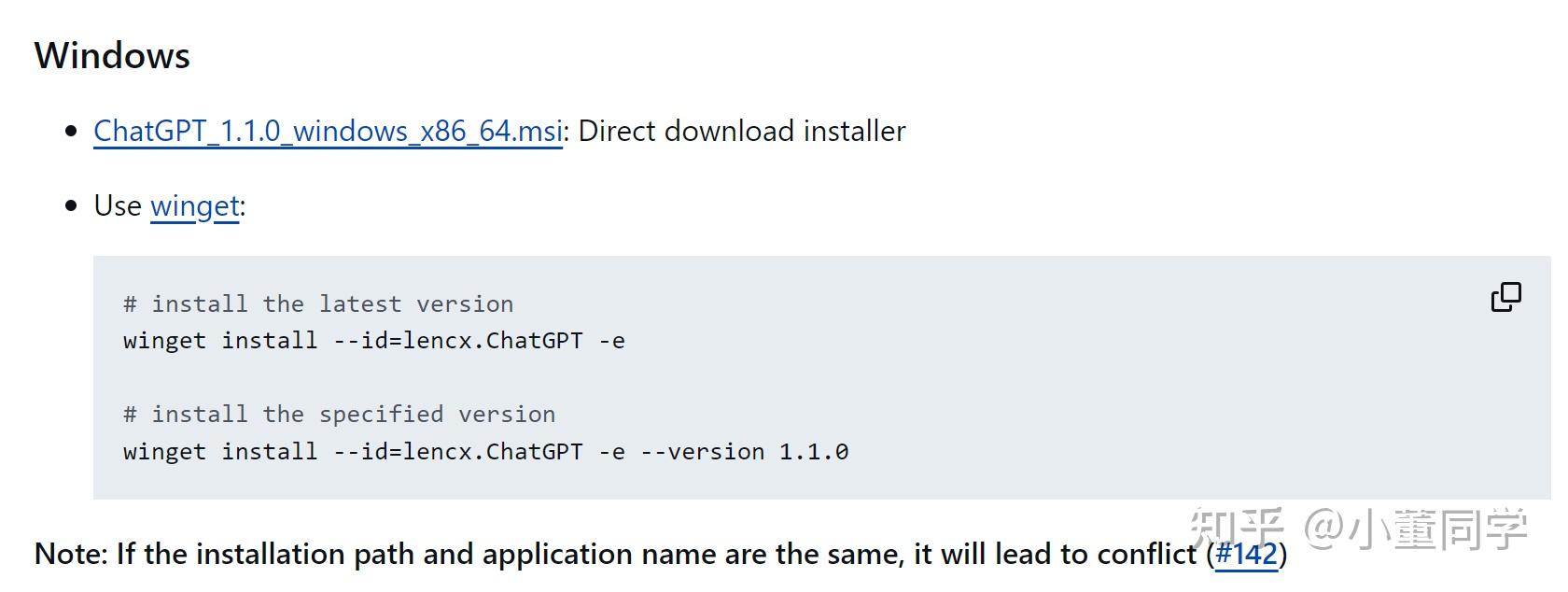Image resolution: width=1568 pixels, height=592 pixels.
Task: Click the '1.1.0' version number in code
Action: (814, 452)
